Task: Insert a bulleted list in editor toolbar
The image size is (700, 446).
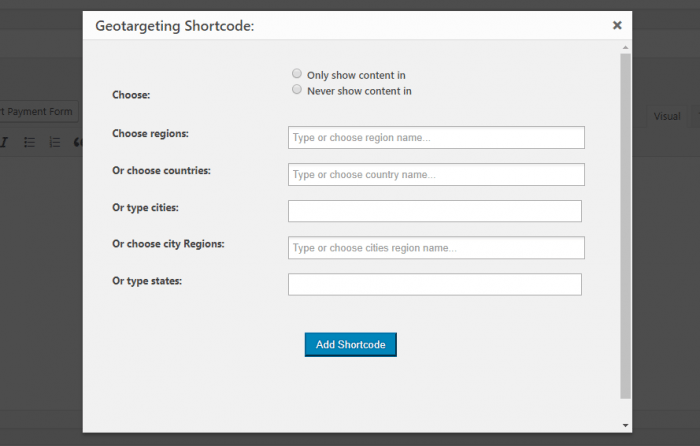Action: pos(29,142)
